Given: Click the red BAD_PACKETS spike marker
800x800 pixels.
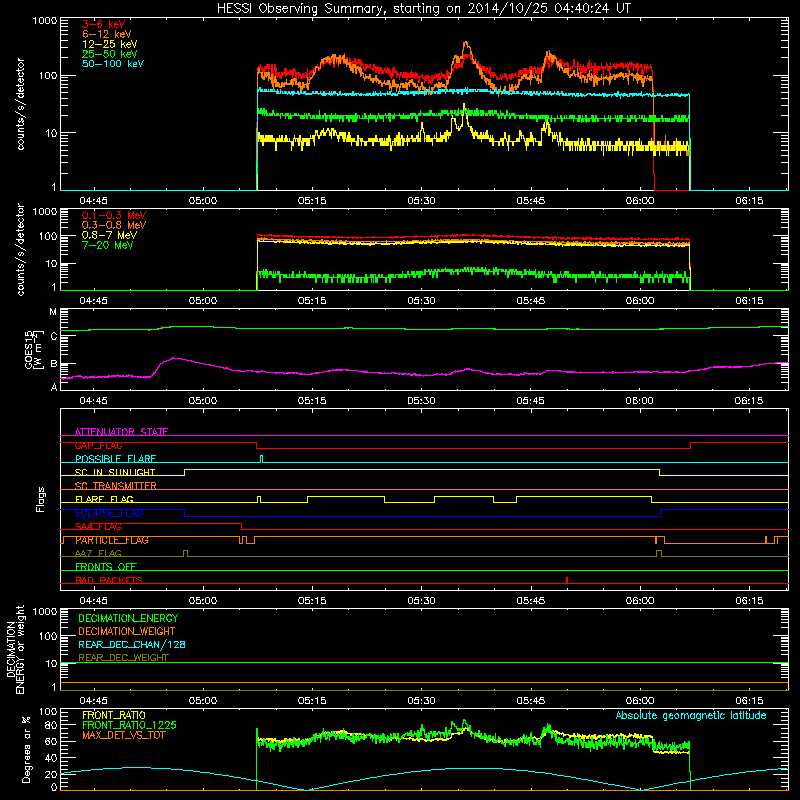Looking at the screenshot, I should (567, 580).
